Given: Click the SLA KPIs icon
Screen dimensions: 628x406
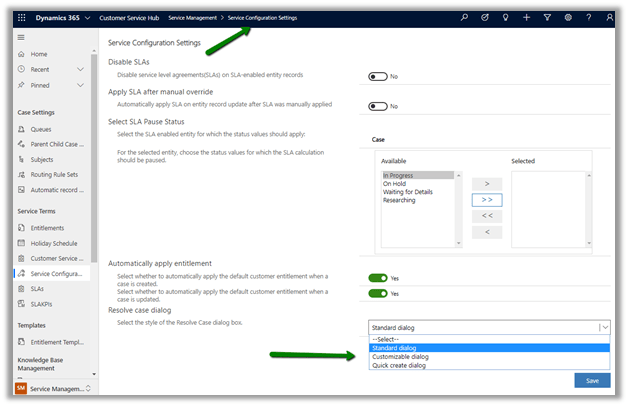Looking at the screenshot, I should point(22,304).
